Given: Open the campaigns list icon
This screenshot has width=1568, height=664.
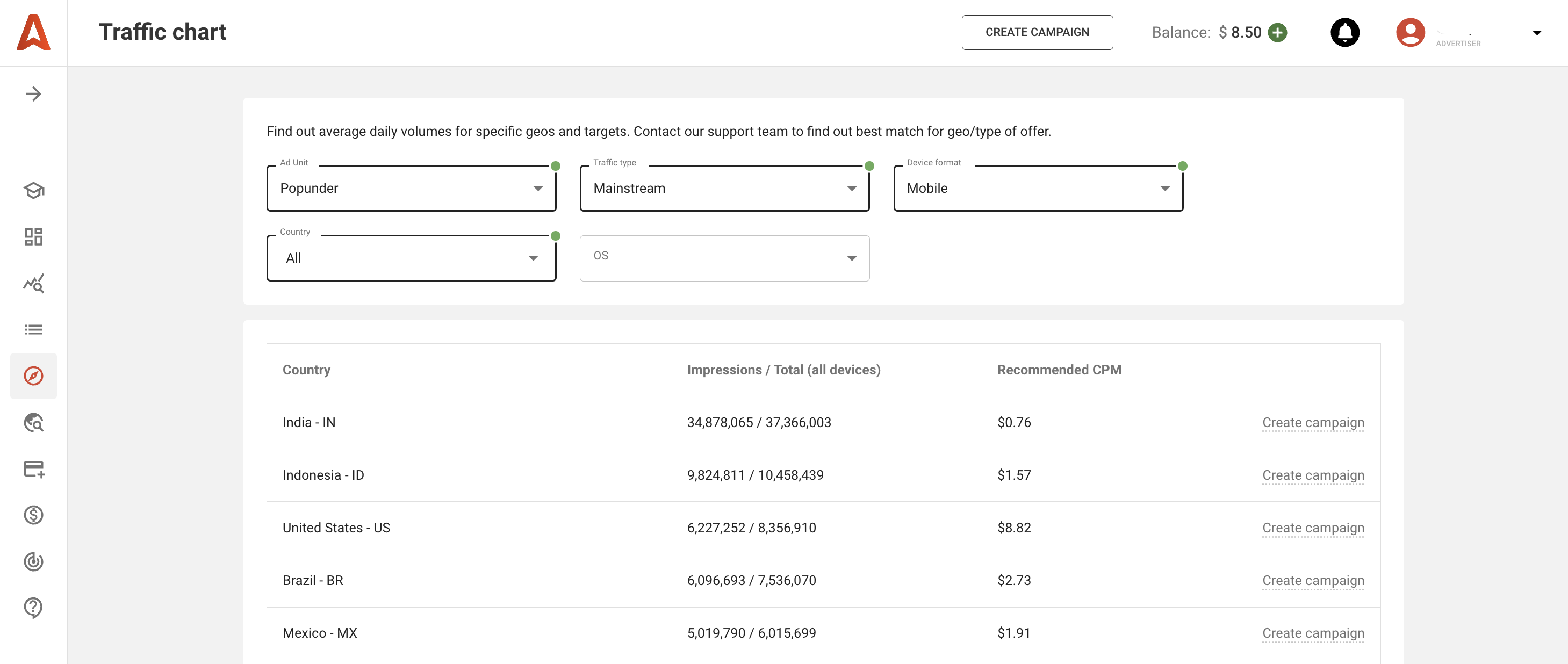Looking at the screenshot, I should 33,329.
